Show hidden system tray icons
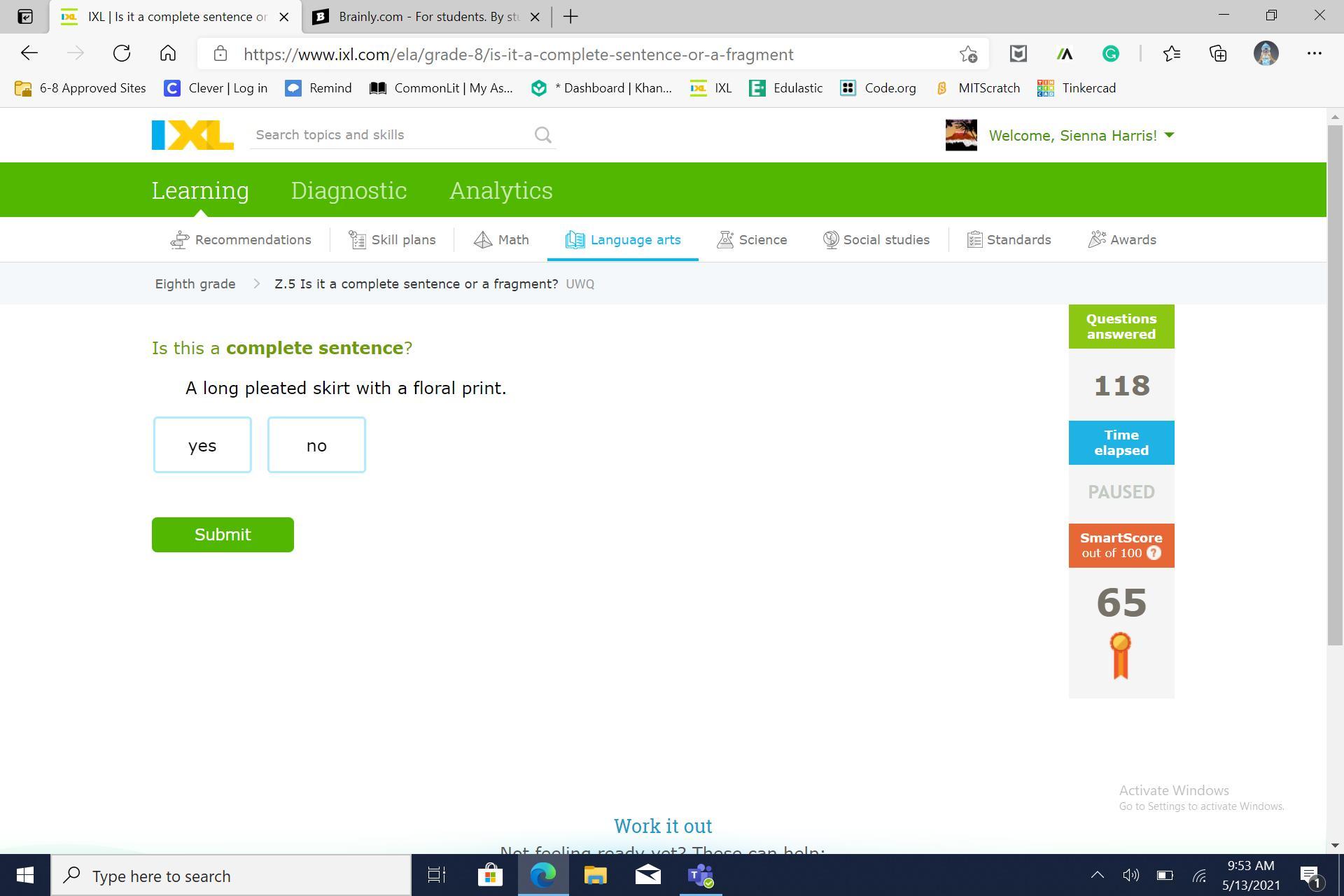The image size is (1344, 896). coord(1097,875)
